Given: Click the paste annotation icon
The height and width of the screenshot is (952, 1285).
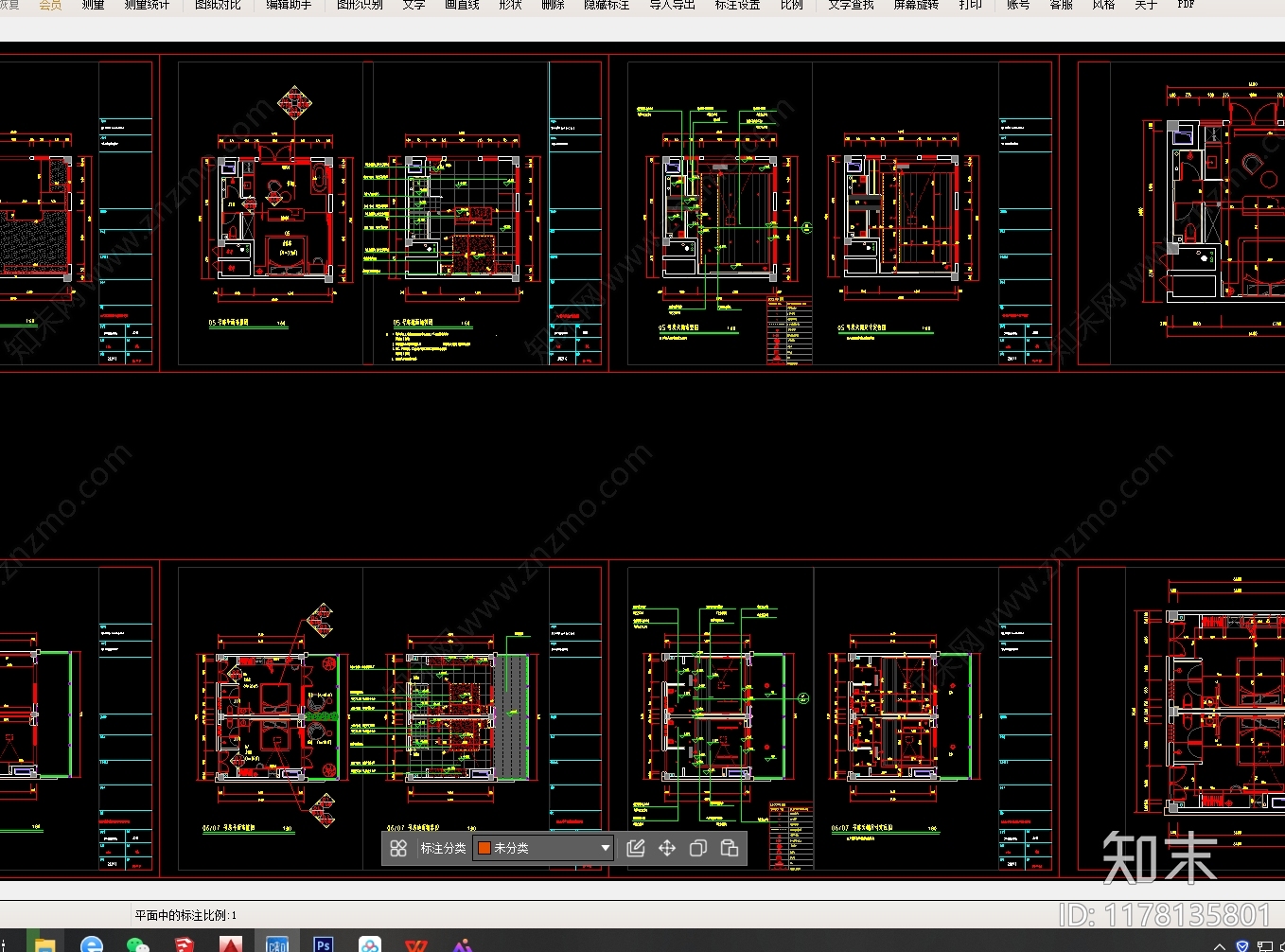Looking at the screenshot, I should click(x=730, y=848).
